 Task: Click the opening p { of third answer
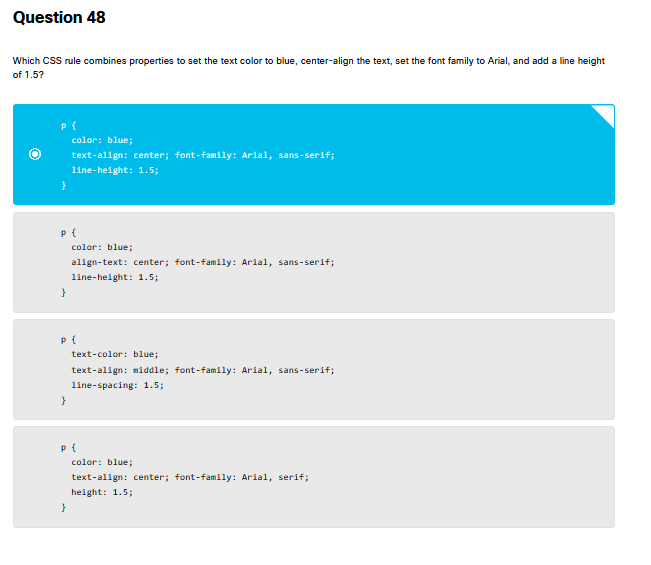pyautogui.click(x=64, y=339)
